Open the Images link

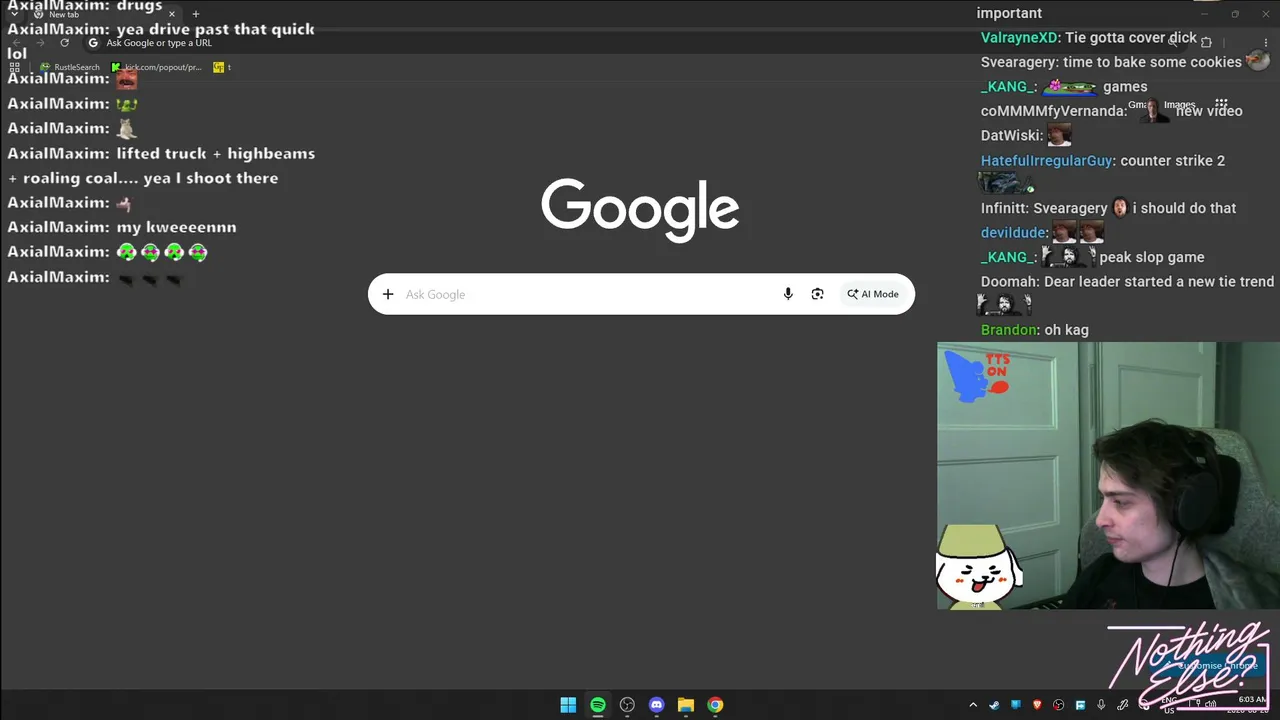click(x=1180, y=104)
